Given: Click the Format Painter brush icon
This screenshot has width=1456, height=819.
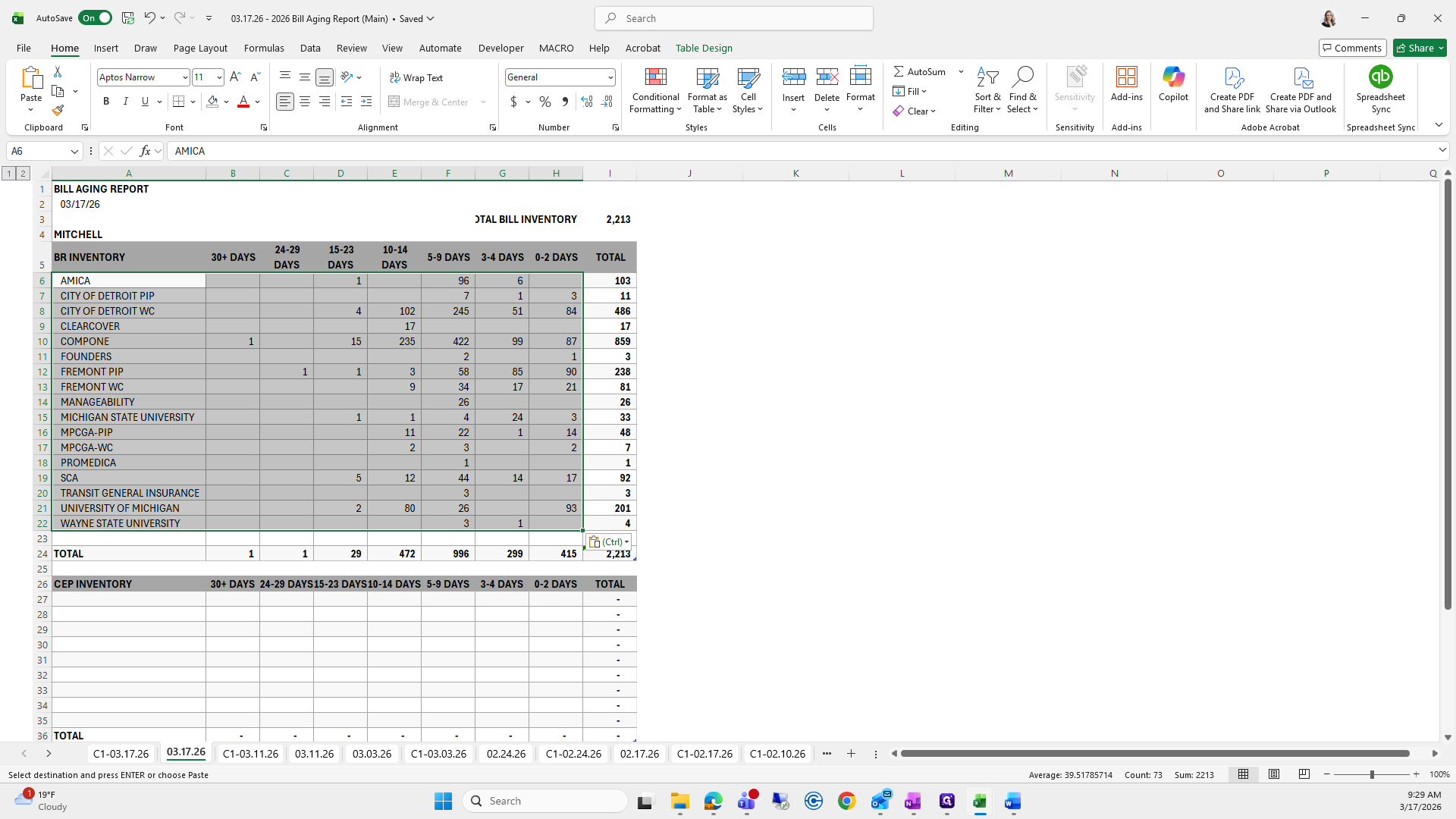Looking at the screenshot, I should pos(58,111).
